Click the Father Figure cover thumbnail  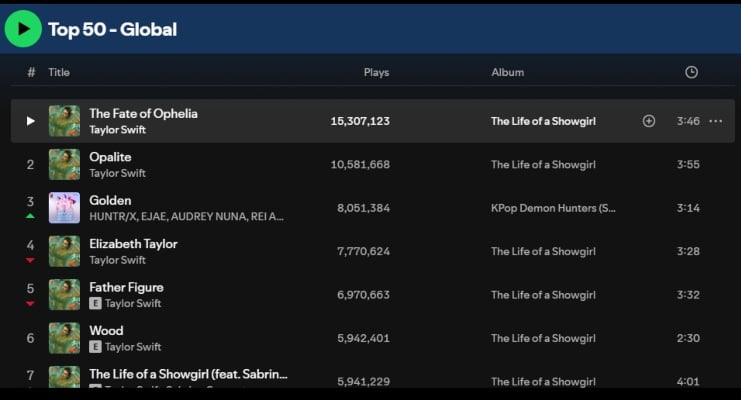[x=65, y=295]
